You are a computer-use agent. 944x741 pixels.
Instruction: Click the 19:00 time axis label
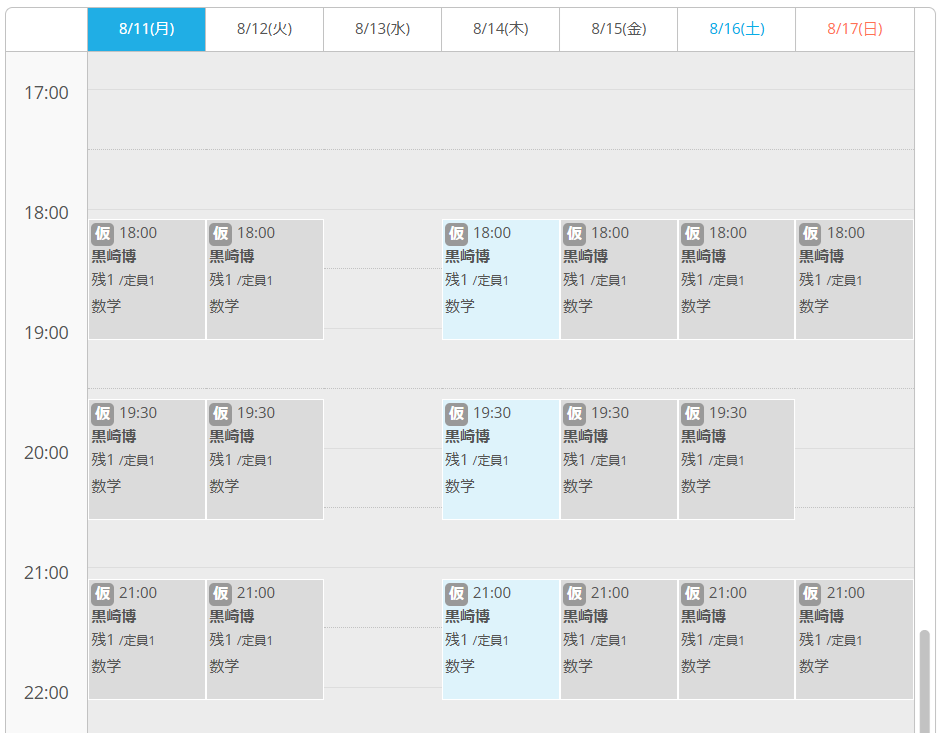[46, 332]
